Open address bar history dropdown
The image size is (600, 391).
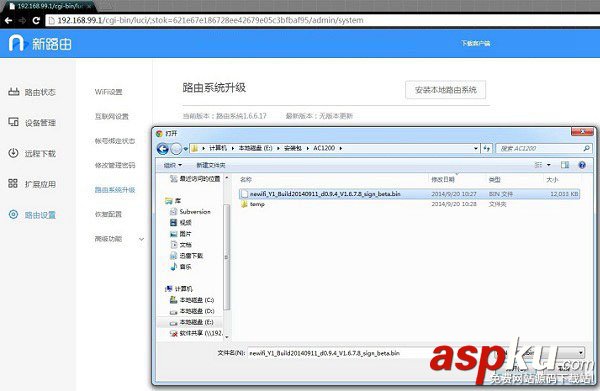pos(476,148)
